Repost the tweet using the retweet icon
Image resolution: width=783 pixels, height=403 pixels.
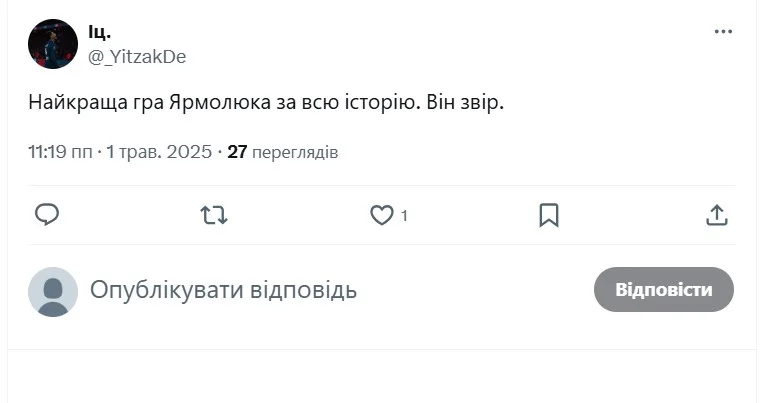tap(214, 214)
